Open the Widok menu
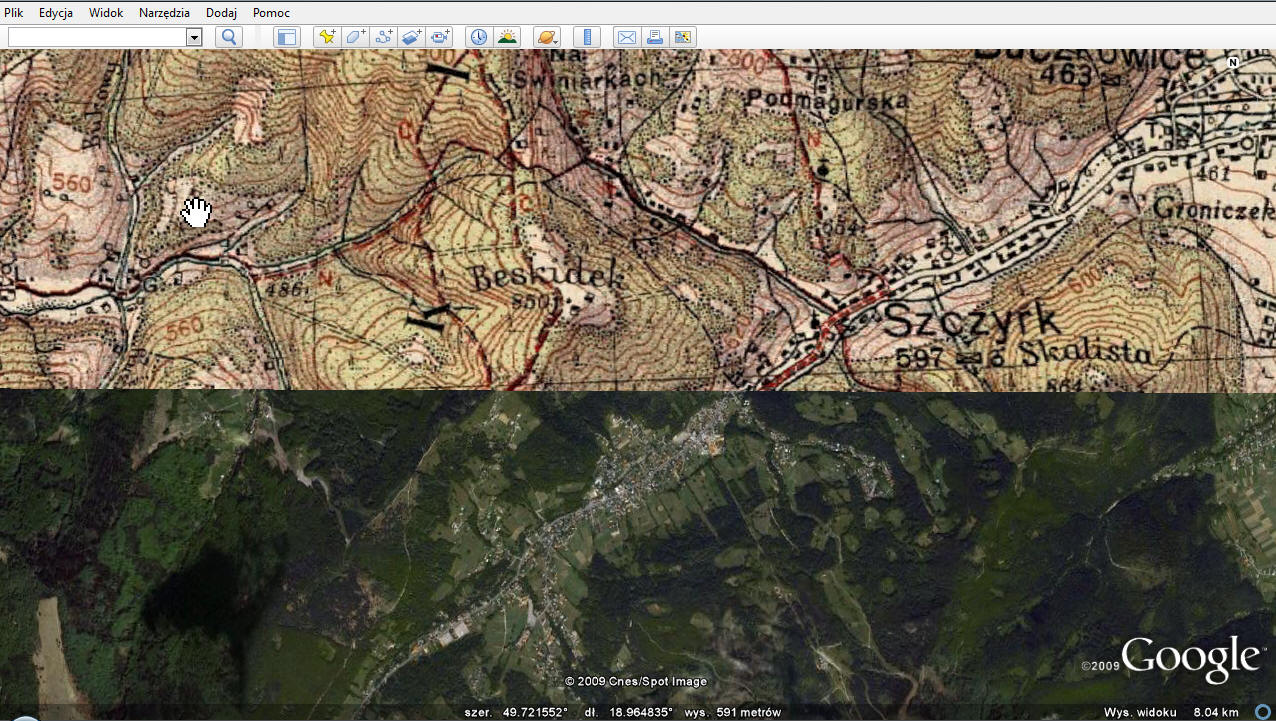The image size is (1276, 721). (x=106, y=13)
